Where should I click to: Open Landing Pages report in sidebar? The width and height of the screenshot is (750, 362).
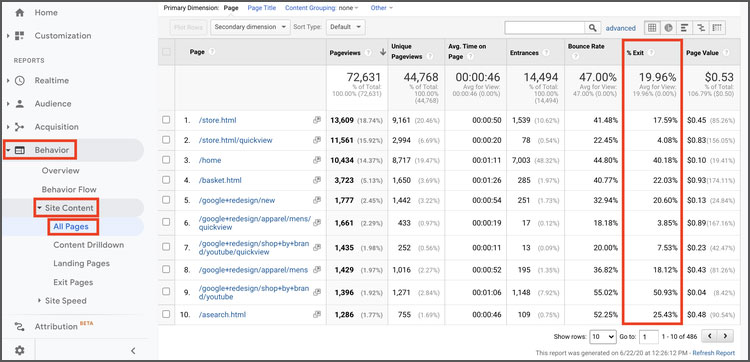[x=81, y=263]
